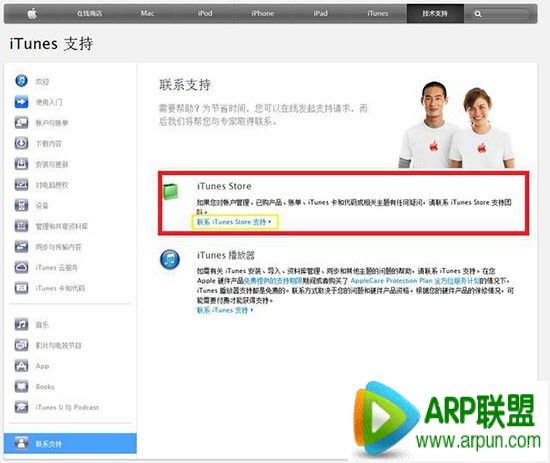Select the highlighted 联系支持 sidebar item
Image resolution: width=550 pixels, height=463 pixels.
click(x=70, y=443)
